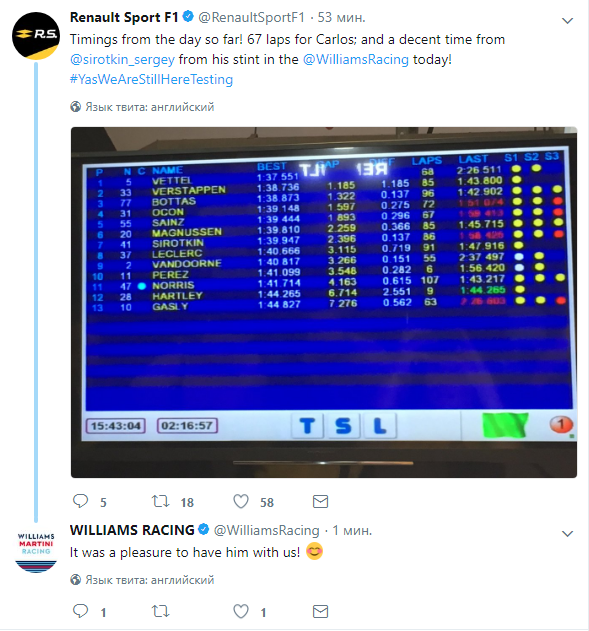This screenshot has width=589, height=631.
Task: Open the Renault Sport F1 account name
Action: pyautogui.click(x=124, y=17)
